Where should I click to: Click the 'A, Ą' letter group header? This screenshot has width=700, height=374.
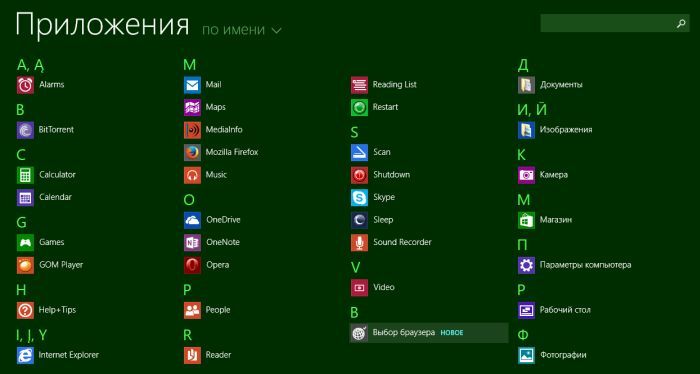point(30,65)
